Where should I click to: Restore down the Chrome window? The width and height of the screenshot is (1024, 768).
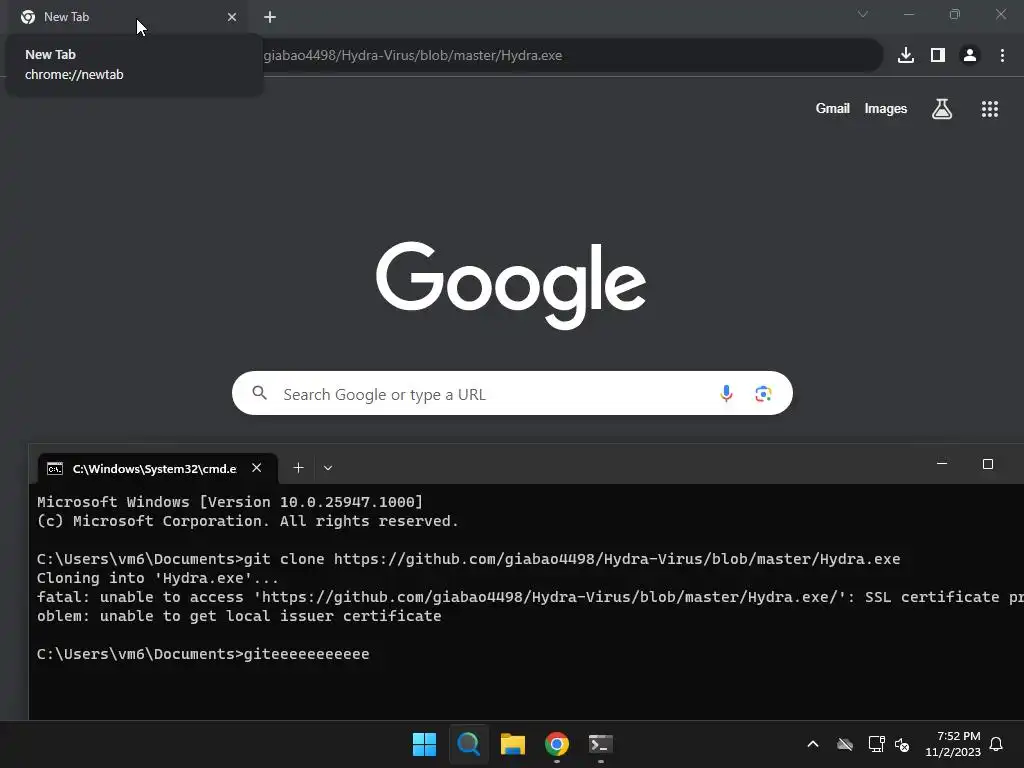click(955, 14)
